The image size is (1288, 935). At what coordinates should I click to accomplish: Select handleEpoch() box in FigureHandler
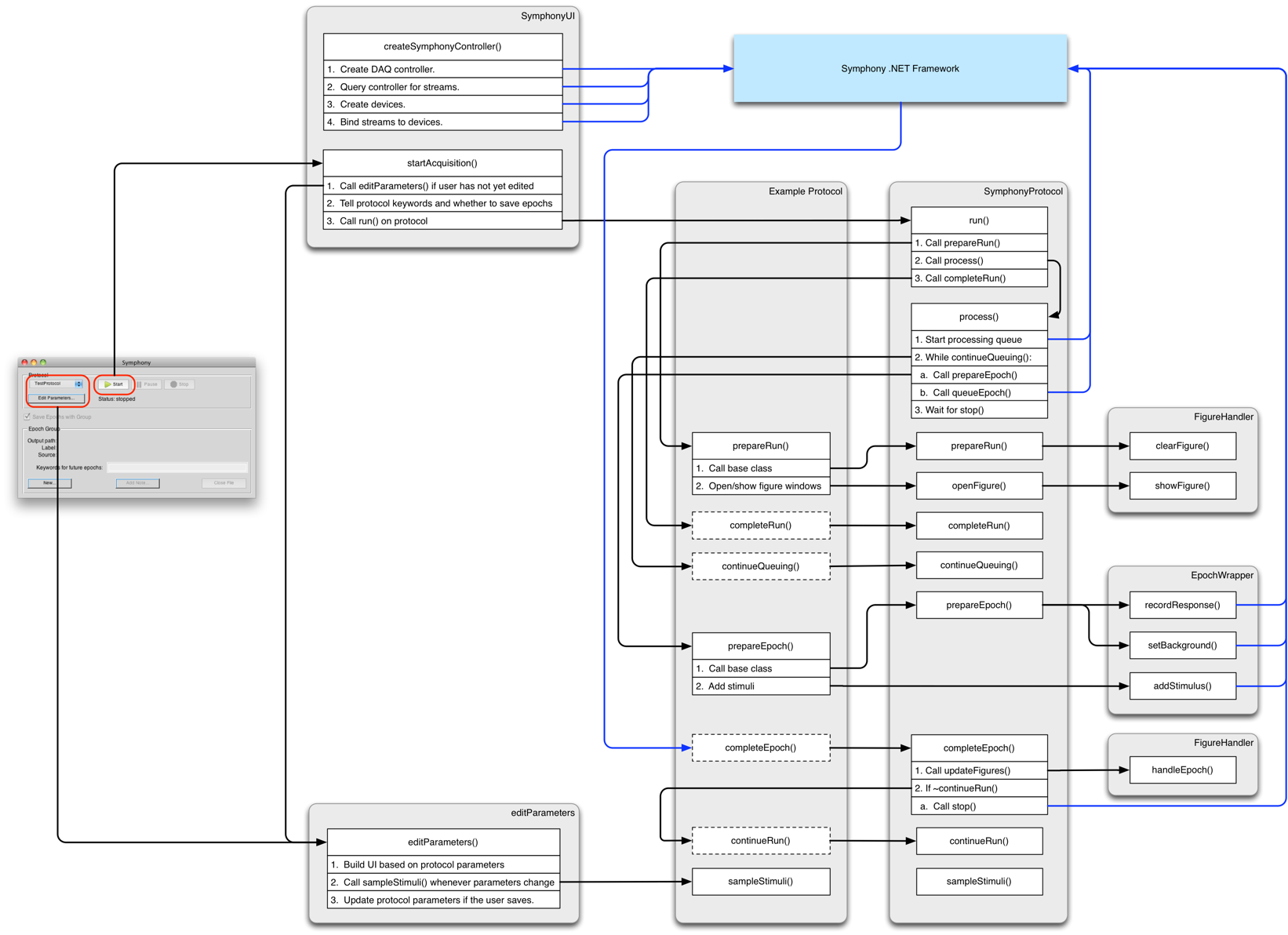1183,770
